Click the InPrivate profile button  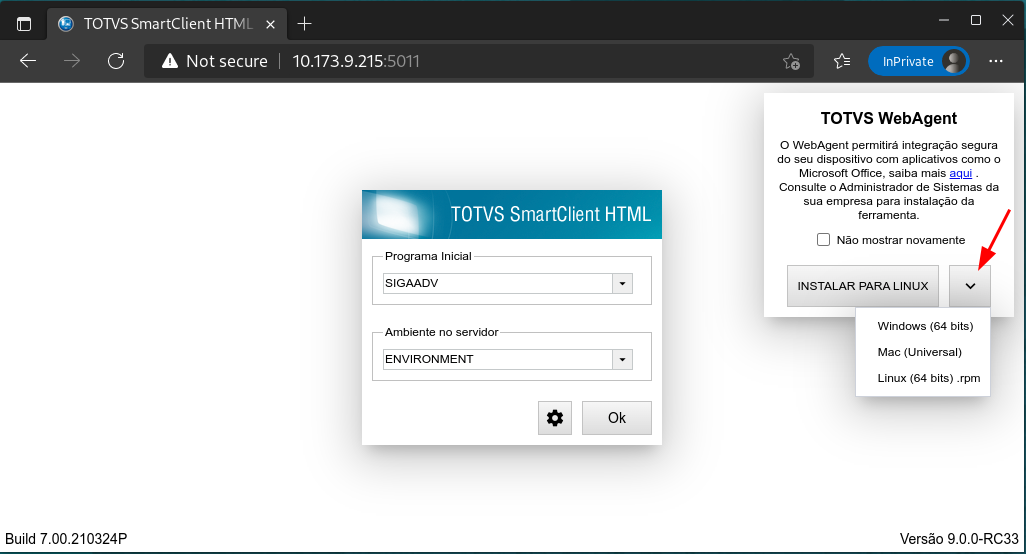click(x=918, y=61)
